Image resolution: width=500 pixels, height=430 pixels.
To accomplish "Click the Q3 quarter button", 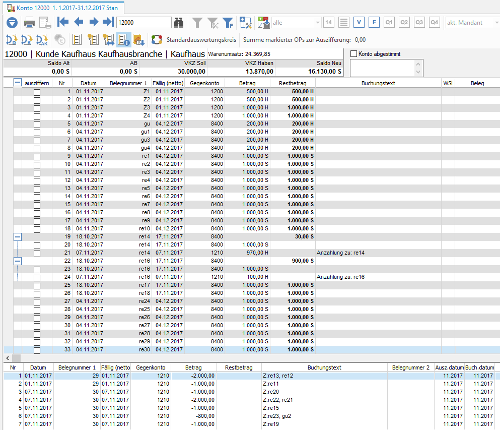I will [419, 22].
